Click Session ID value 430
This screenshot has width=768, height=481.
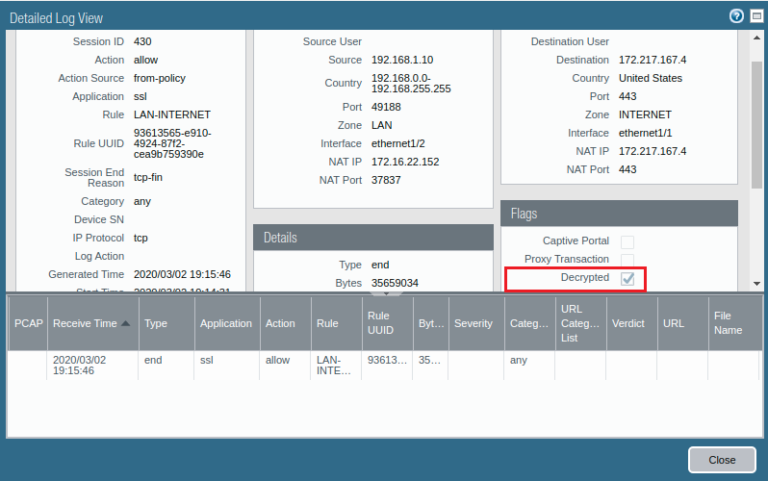tap(143, 42)
